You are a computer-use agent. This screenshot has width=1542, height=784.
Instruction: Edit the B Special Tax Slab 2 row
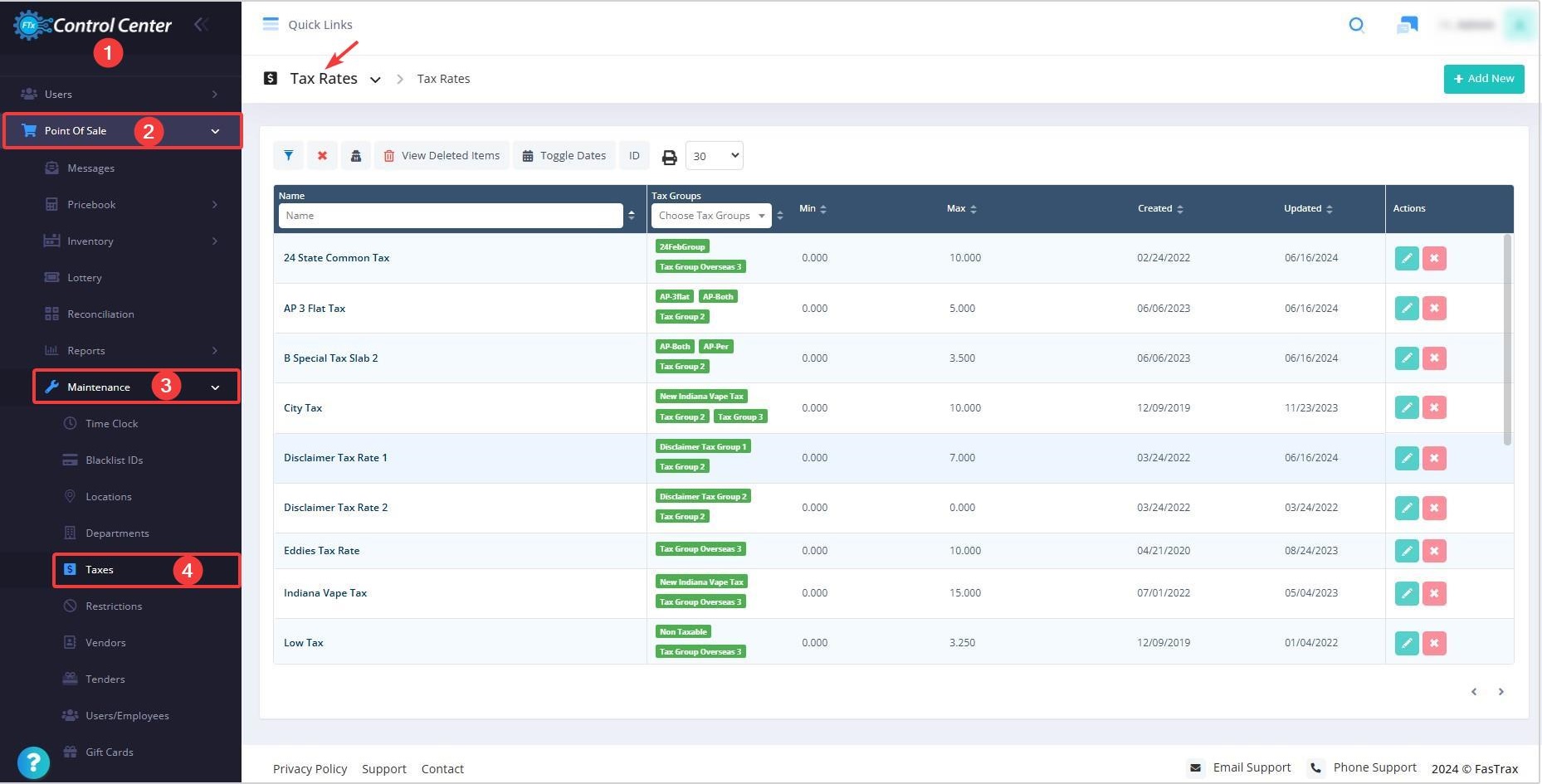point(1407,358)
